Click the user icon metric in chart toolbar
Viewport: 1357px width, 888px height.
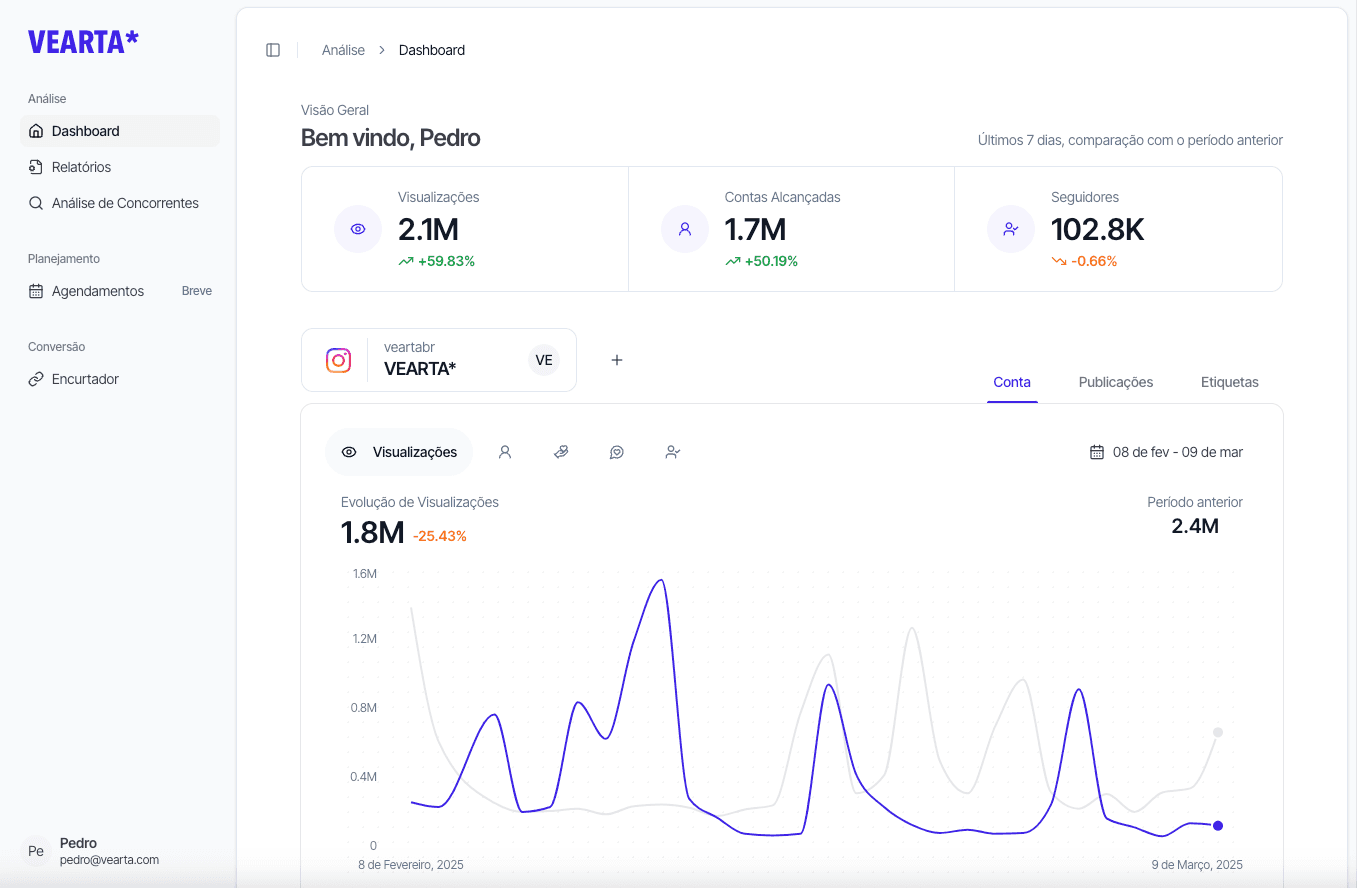tap(505, 452)
